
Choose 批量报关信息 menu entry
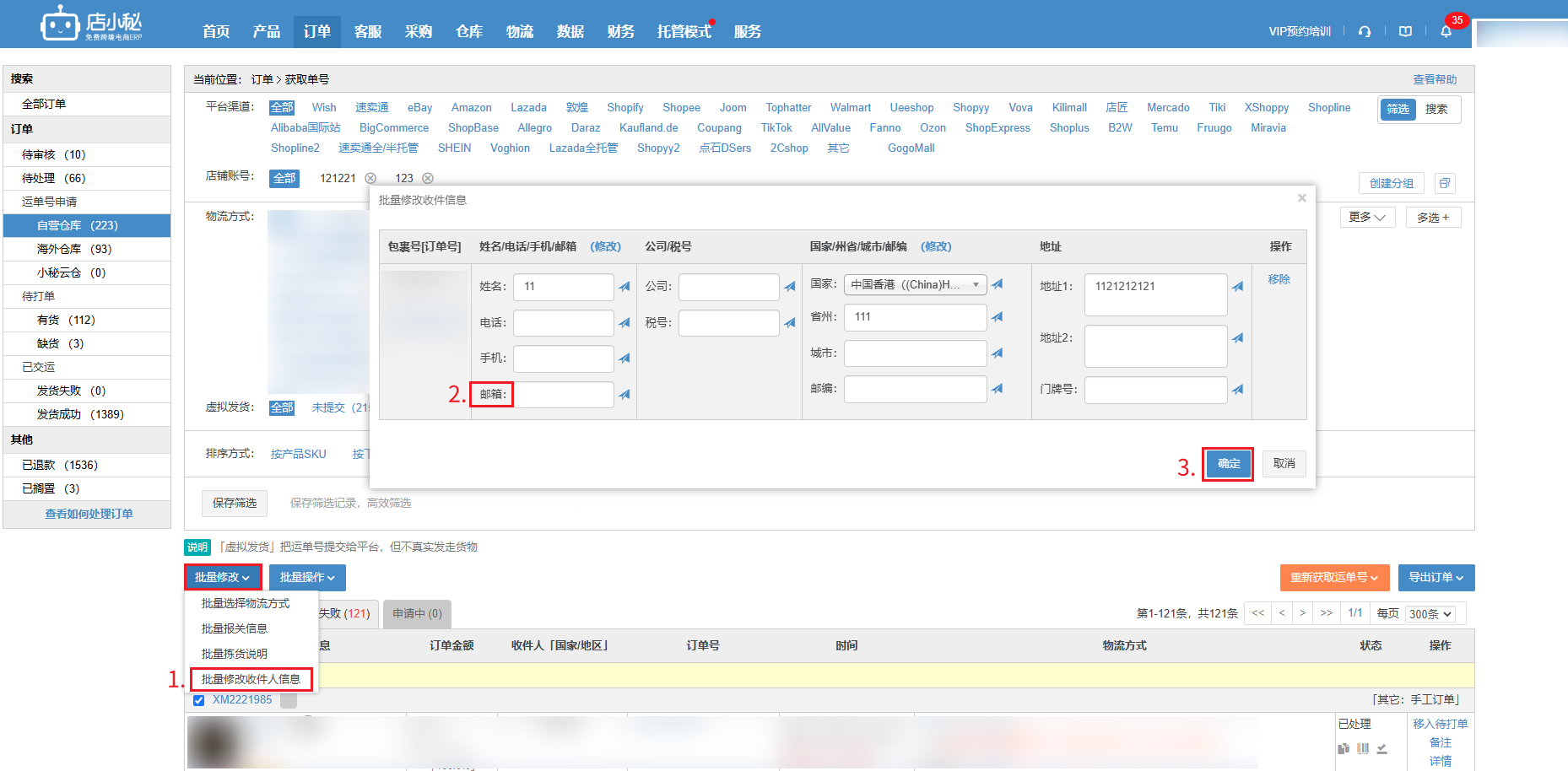point(235,628)
